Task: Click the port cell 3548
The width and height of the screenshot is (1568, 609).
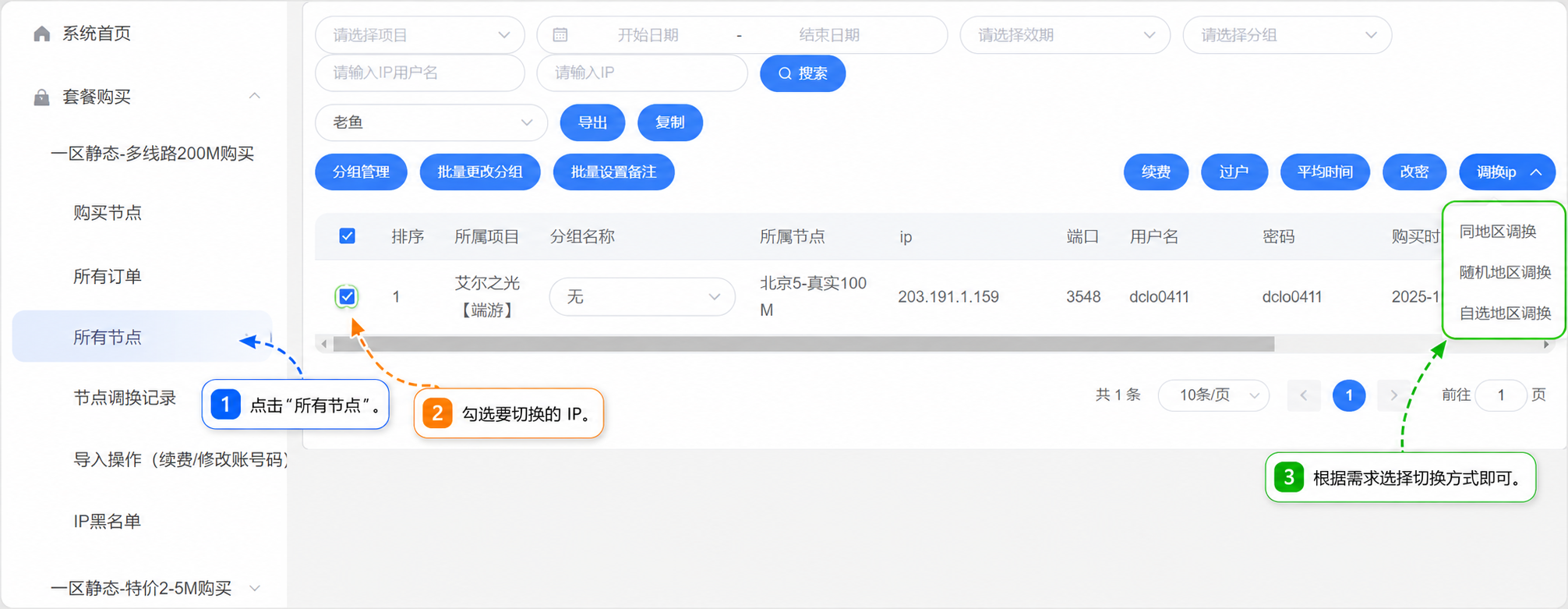Action: pyautogui.click(x=1083, y=297)
